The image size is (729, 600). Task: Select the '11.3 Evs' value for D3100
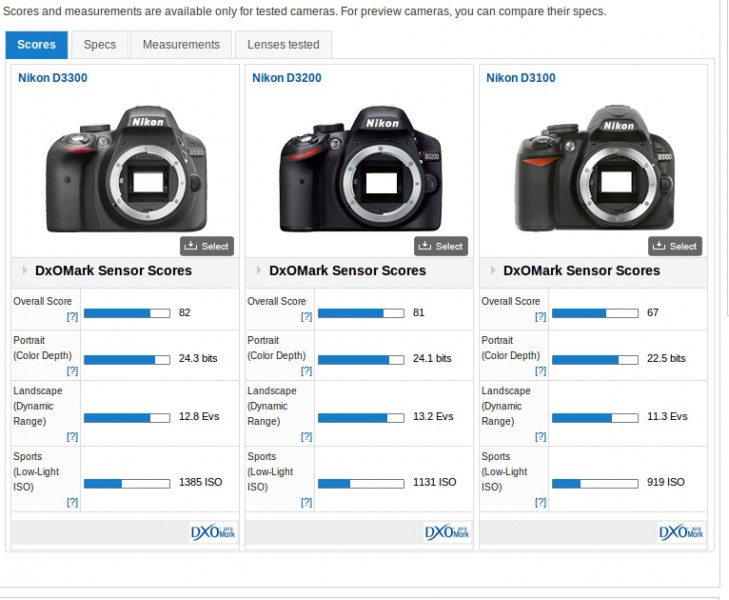[x=667, y=416]
